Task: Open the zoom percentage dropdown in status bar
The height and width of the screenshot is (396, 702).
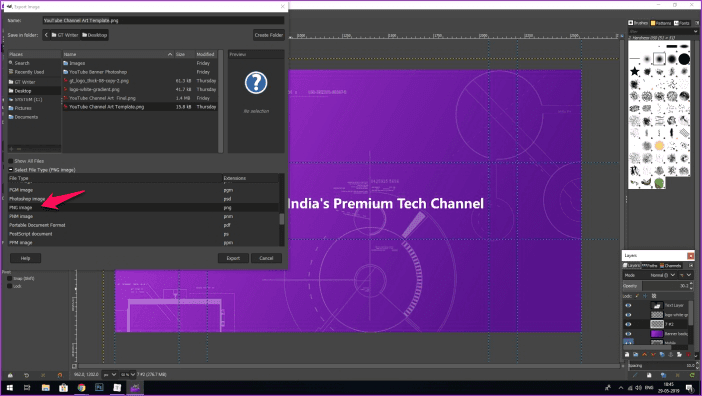Action: [x=128, y=375]
